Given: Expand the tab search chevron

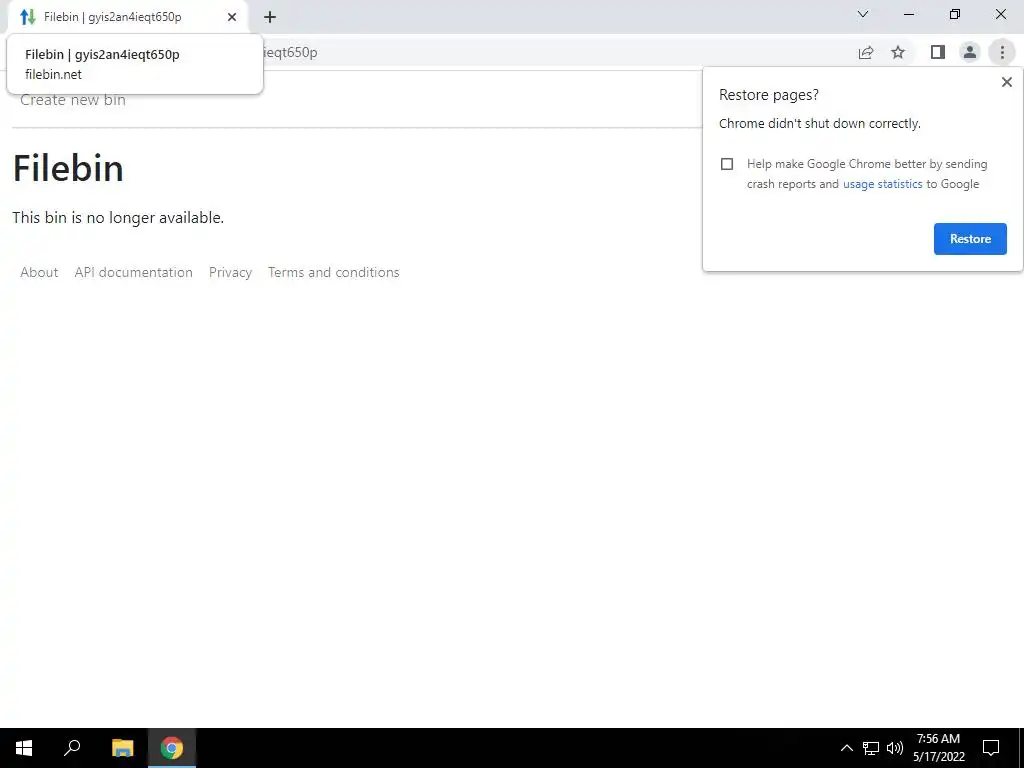Looking at the screenshot, I should (863, 14).
